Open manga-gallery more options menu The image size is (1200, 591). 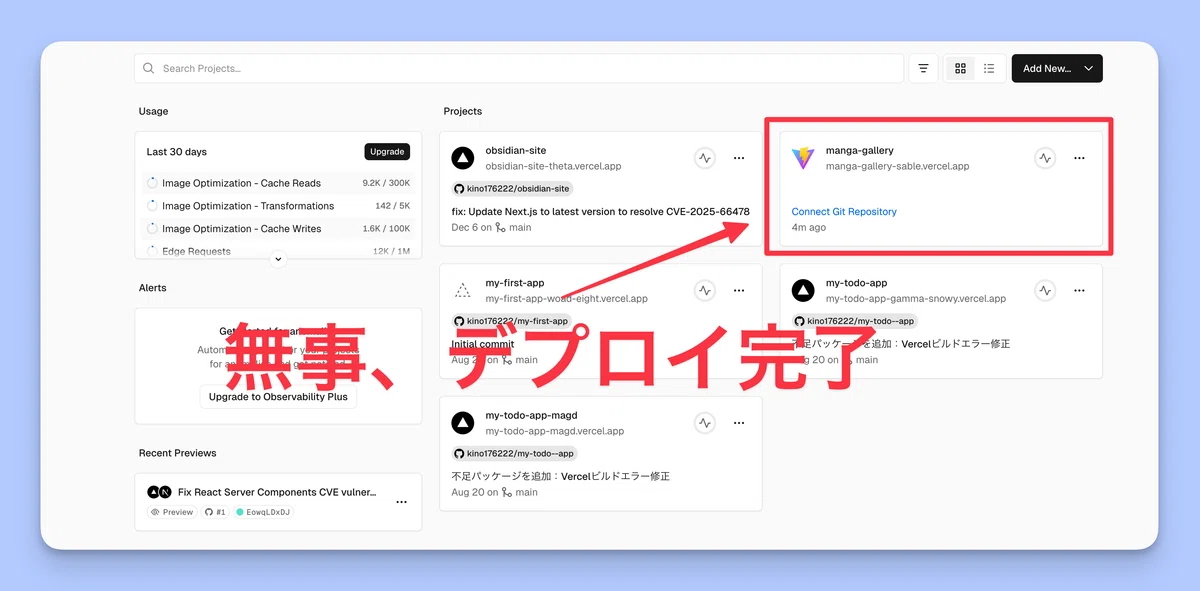1079,158
